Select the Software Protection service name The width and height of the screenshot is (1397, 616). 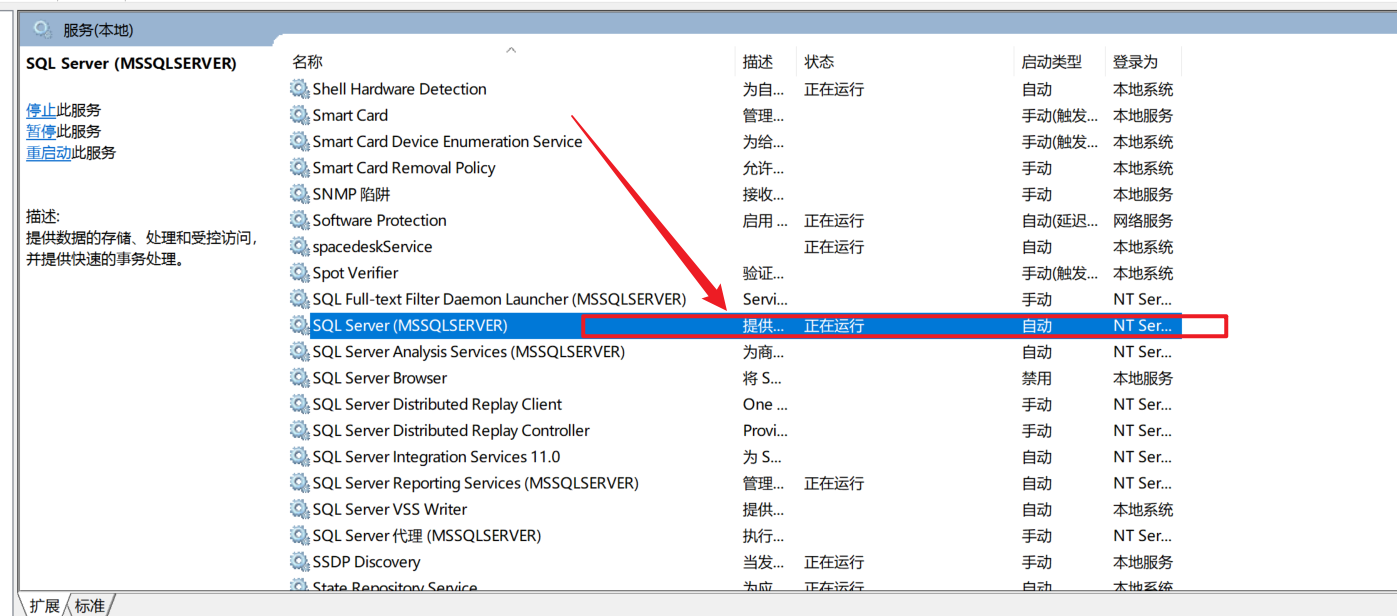point(380,220)
